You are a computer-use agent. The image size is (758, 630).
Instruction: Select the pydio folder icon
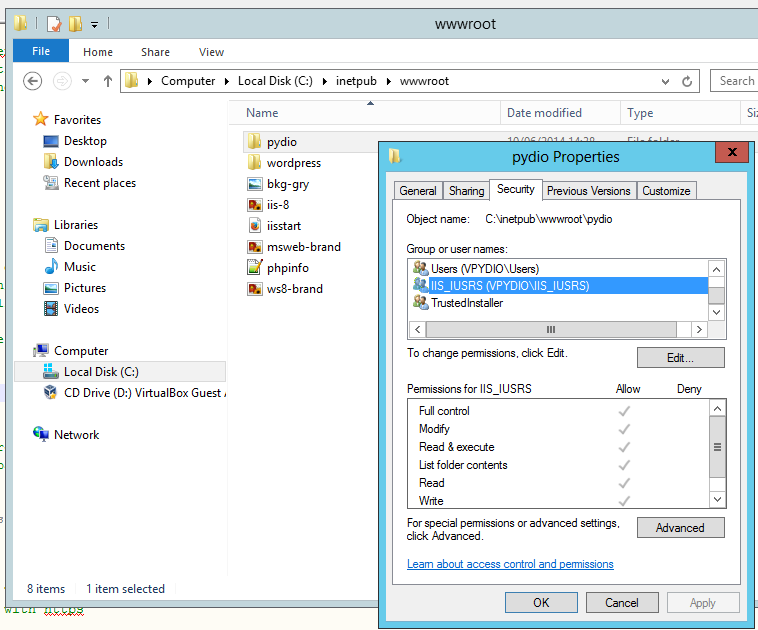point(254,142)
